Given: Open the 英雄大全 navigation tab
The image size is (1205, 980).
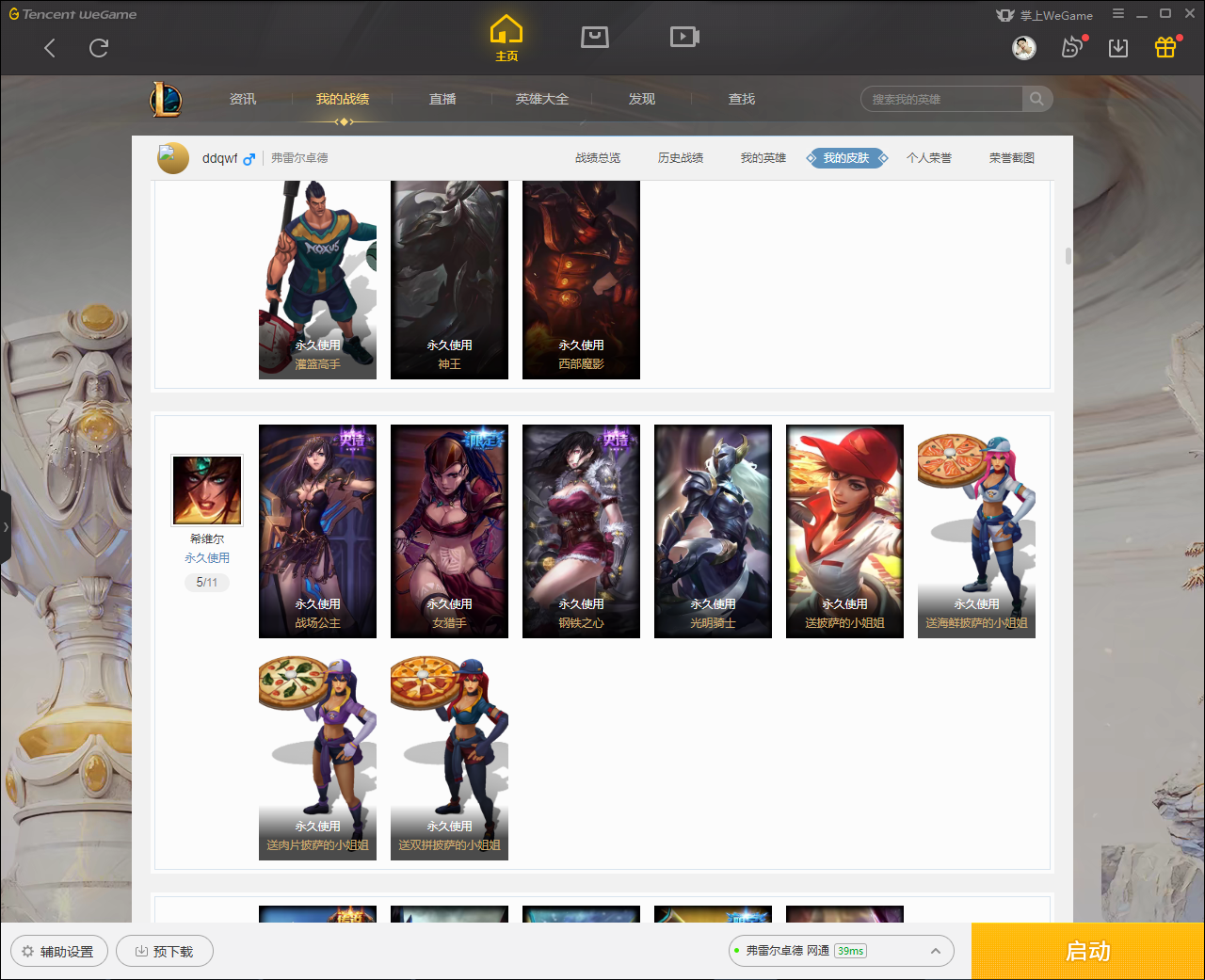Looking at the screenshot, I should pyautogui.click(x=542, y=99).
